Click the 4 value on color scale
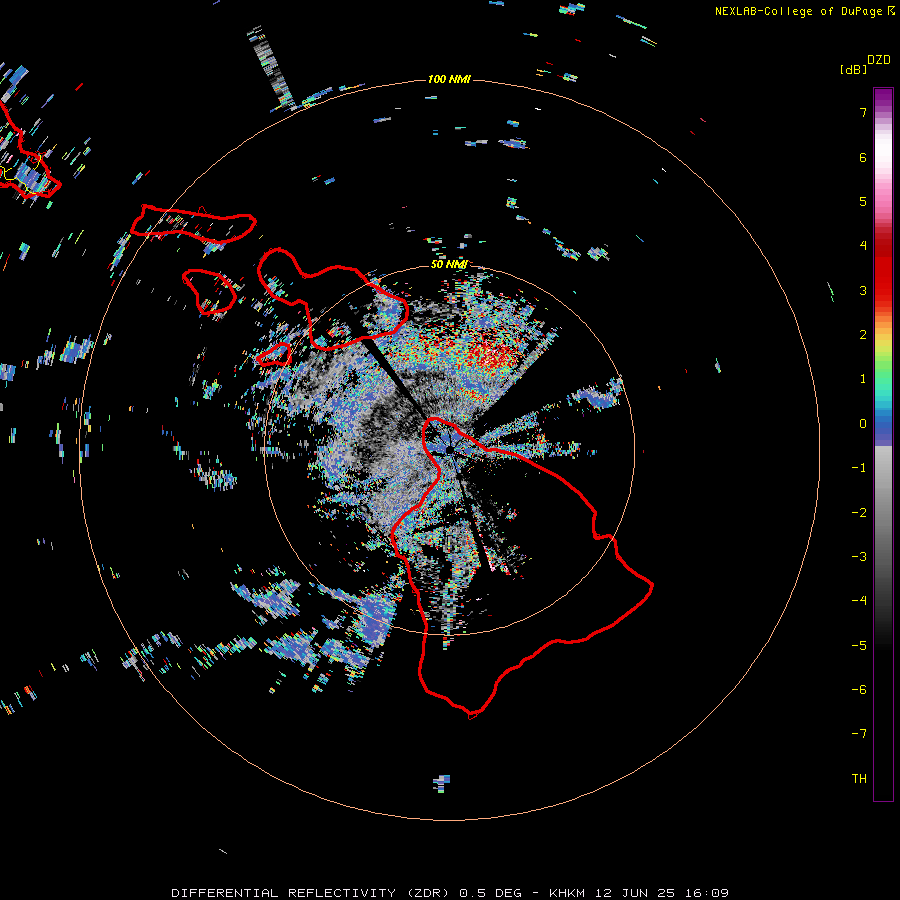Viewport: 900px width, 900px height. point(863,246)
